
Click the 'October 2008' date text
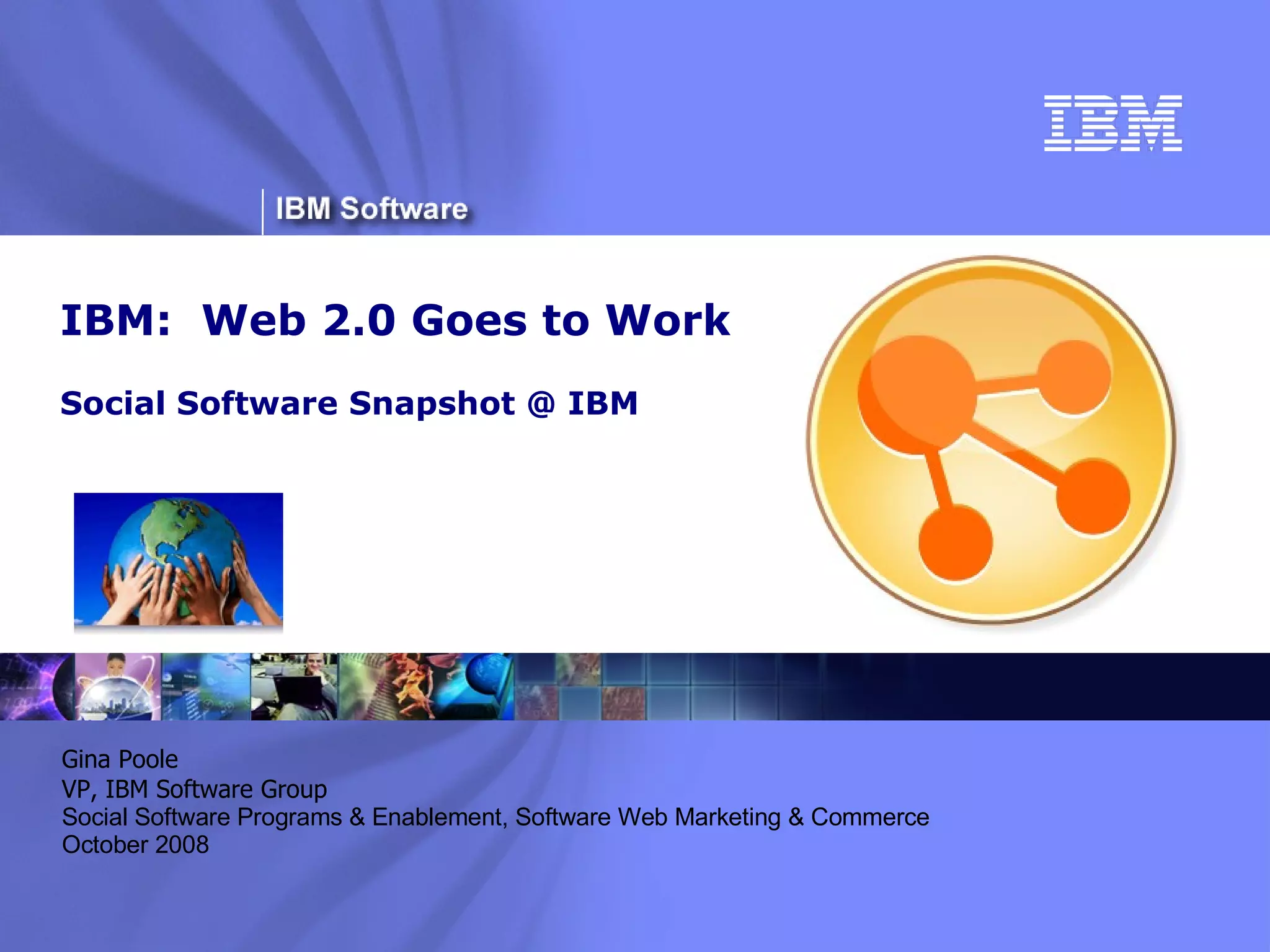pos(135,845)
